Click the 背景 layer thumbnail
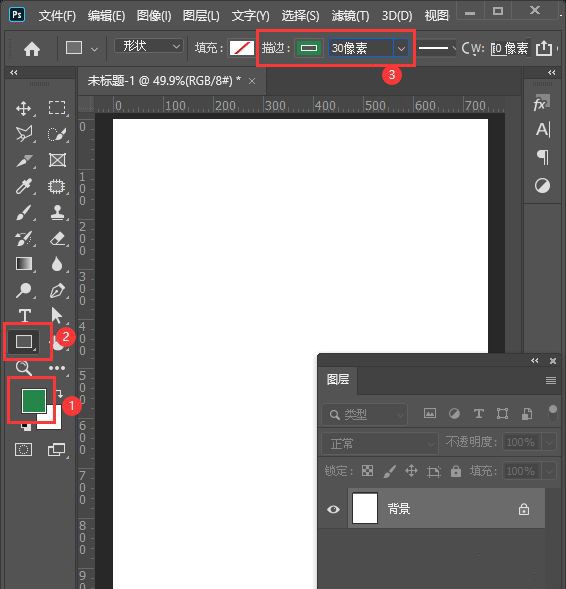566x589 pixels. click(365, 508)
